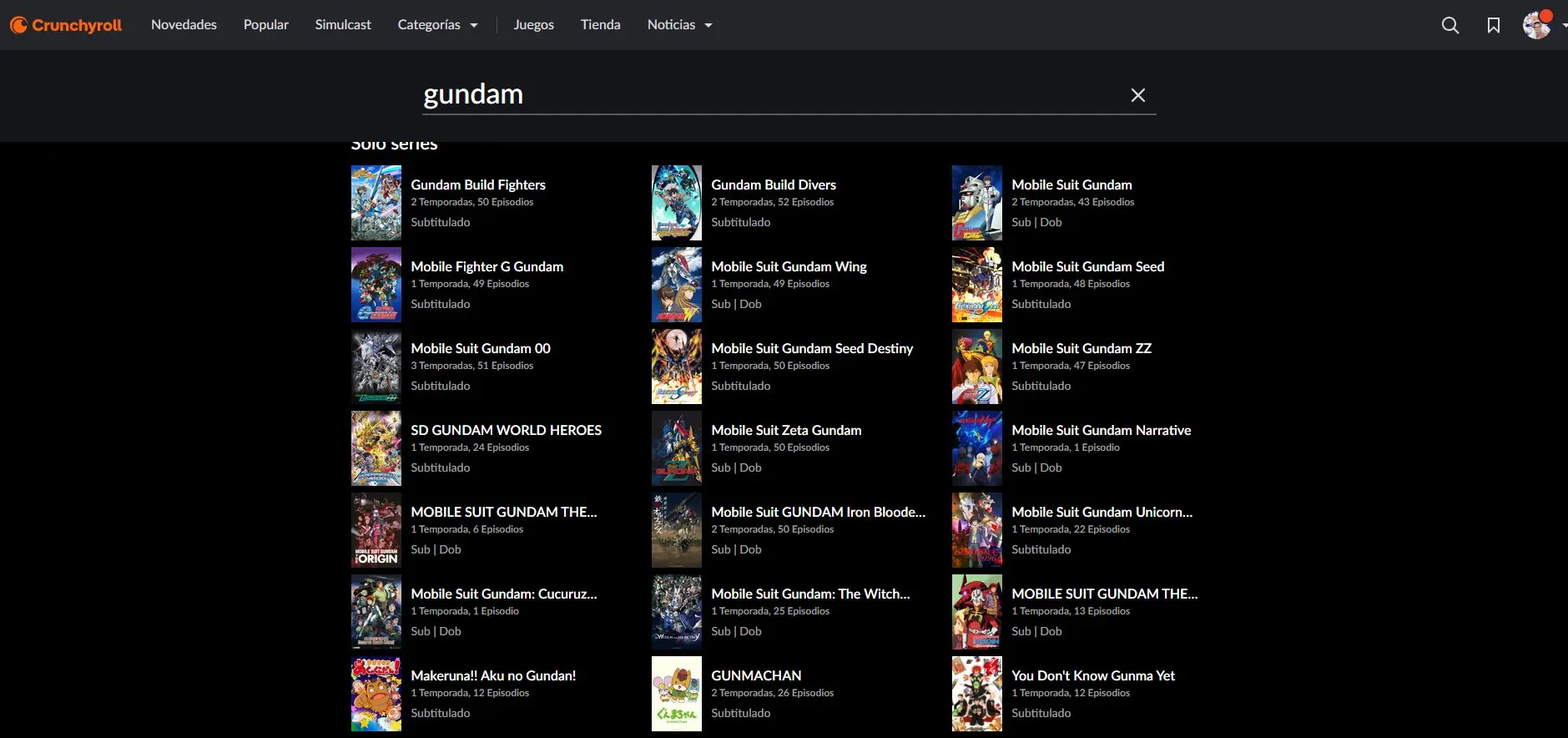Select the Mobile Suit Gundam ZZ title

click(x=1081, y=348)
